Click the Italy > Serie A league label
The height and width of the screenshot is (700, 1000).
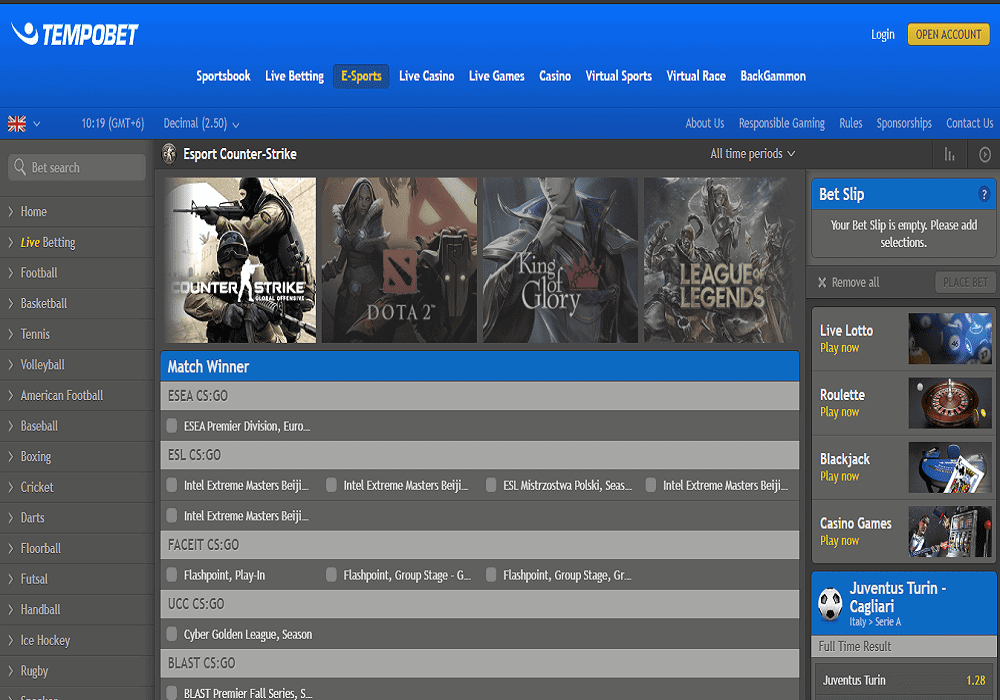[x=875, y=622]
